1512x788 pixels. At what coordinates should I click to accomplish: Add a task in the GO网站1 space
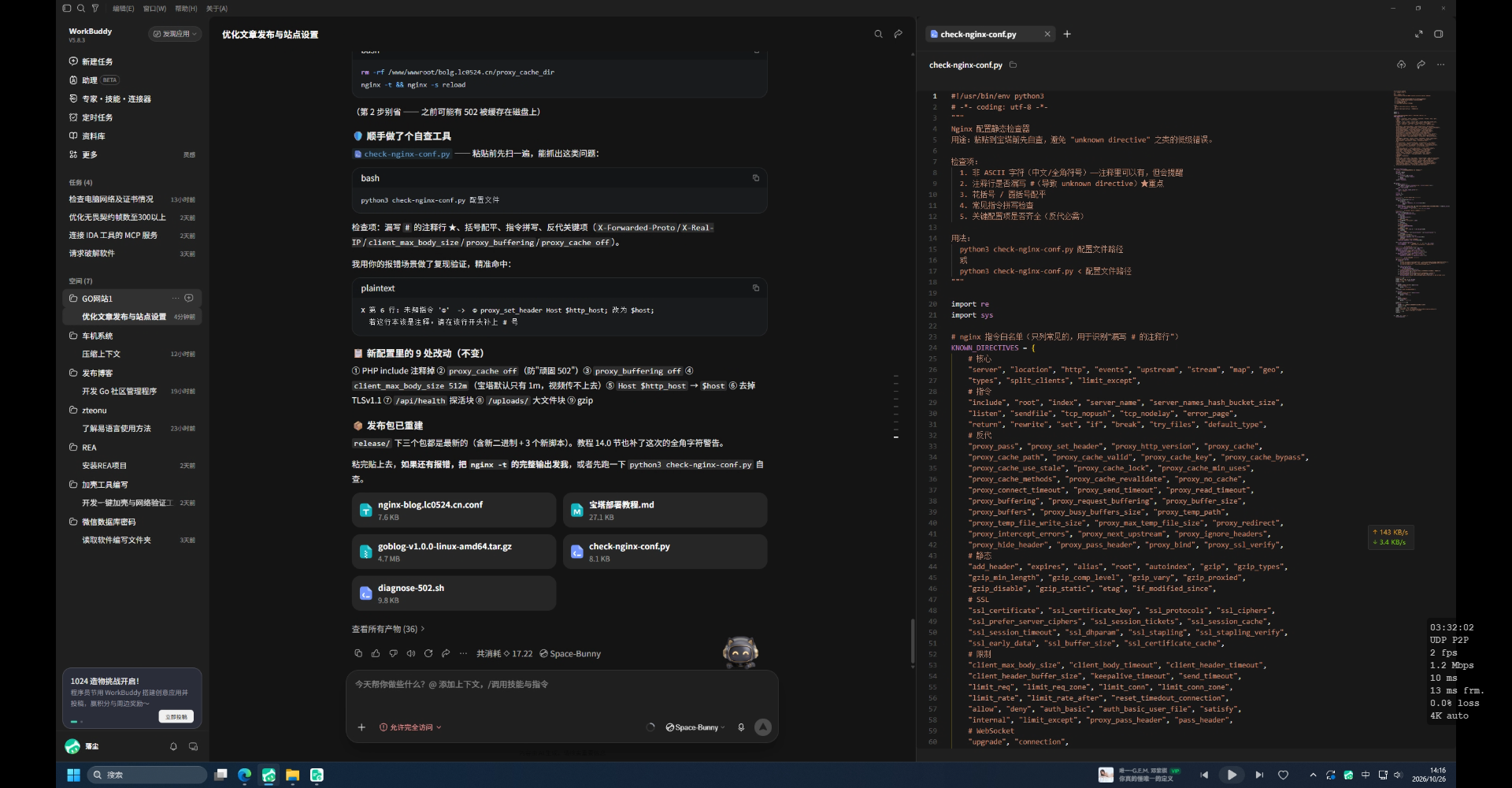(x=189, y=298)
